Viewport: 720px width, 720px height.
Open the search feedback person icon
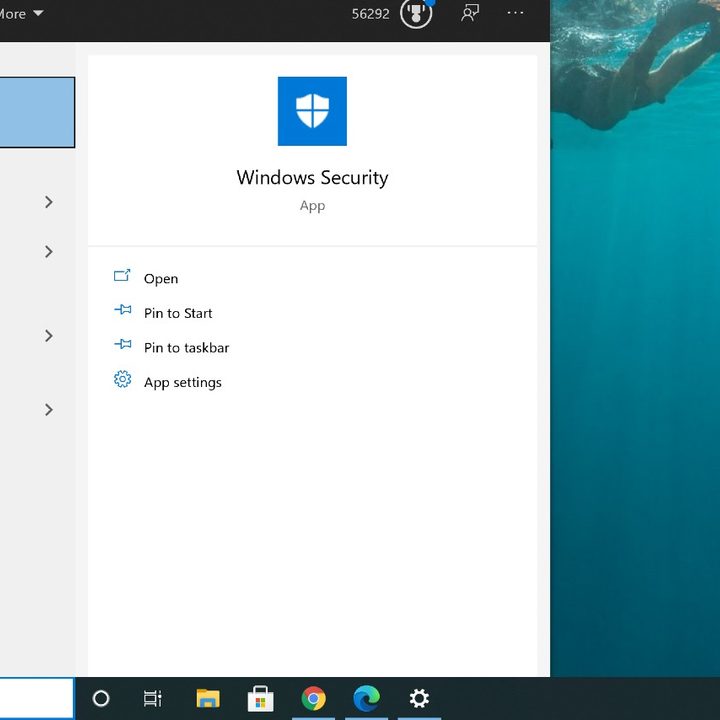tap(470, 13)
